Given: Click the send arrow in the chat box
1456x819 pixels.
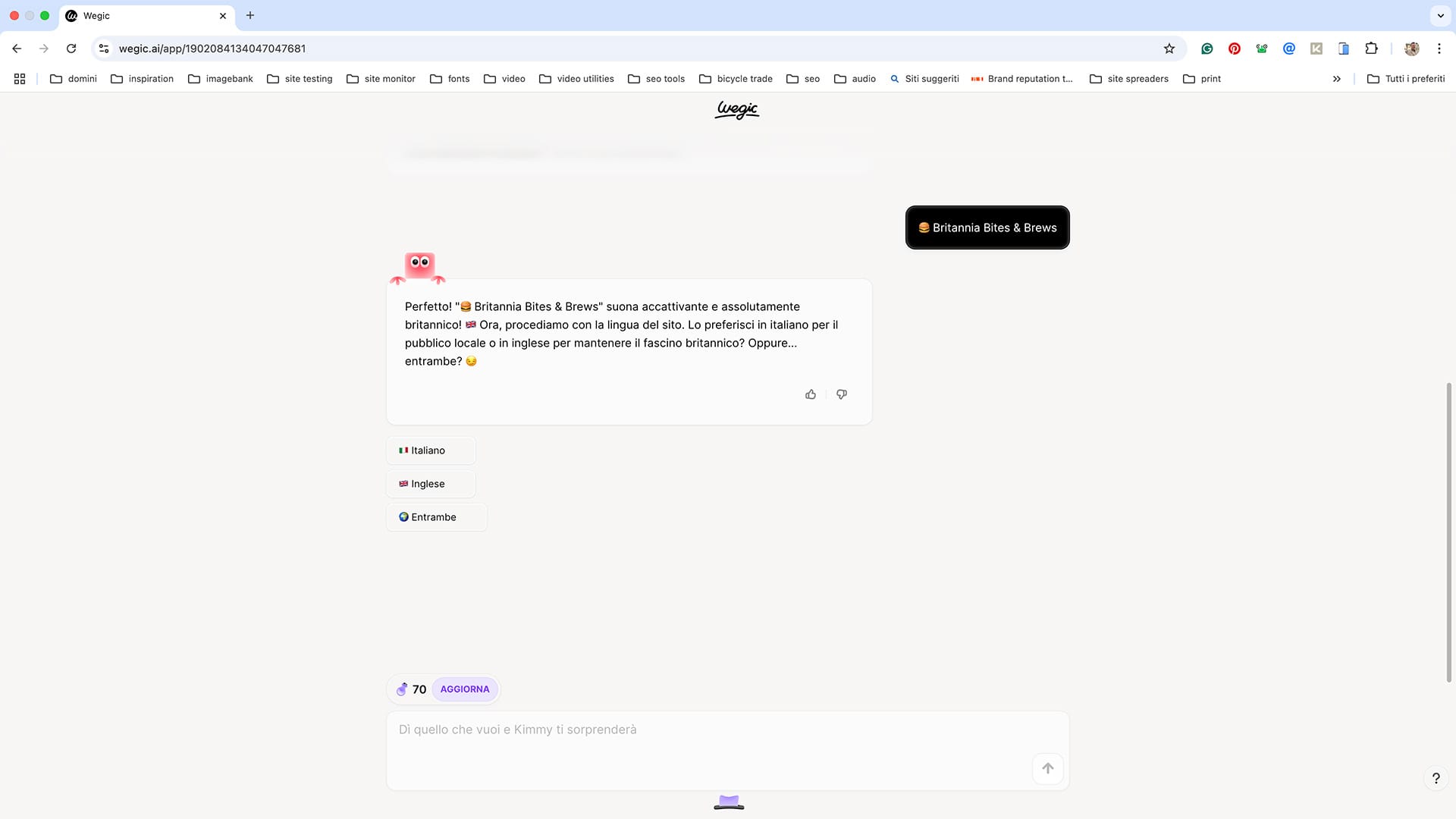Looking at the screenshot, I should click(x=1047, y=768).
